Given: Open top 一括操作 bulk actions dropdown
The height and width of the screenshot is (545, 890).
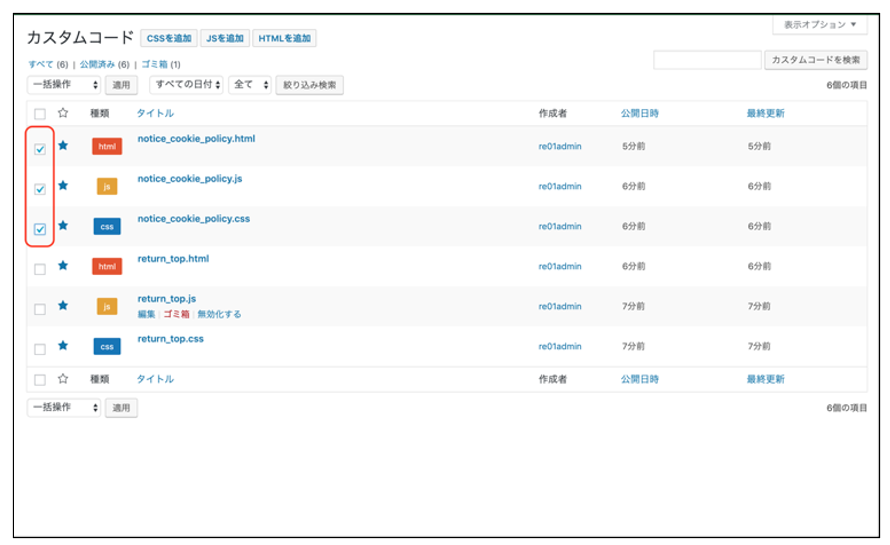Looking at the screenshot, I should pos(64,85).
